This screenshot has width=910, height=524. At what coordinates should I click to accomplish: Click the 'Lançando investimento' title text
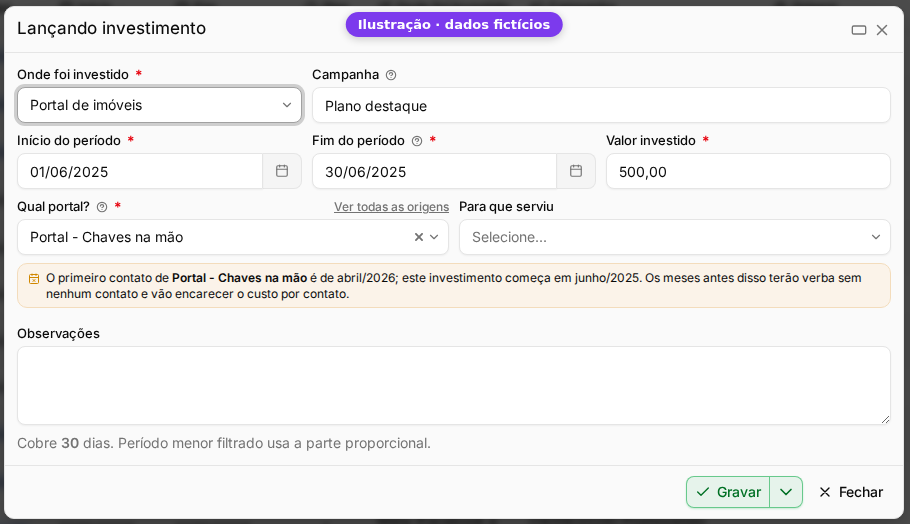(111, 28)
